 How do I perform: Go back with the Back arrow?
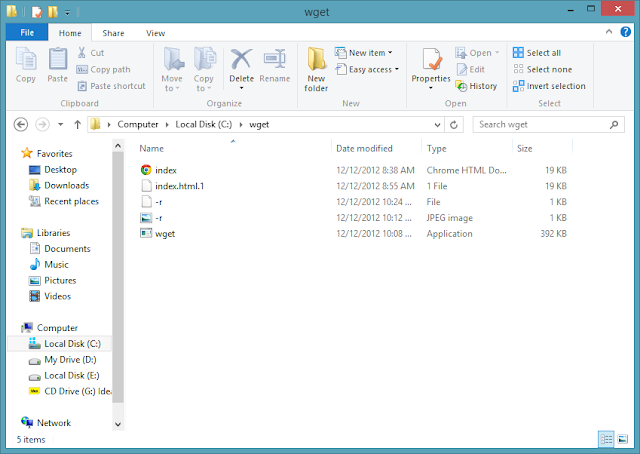point(21,124)
